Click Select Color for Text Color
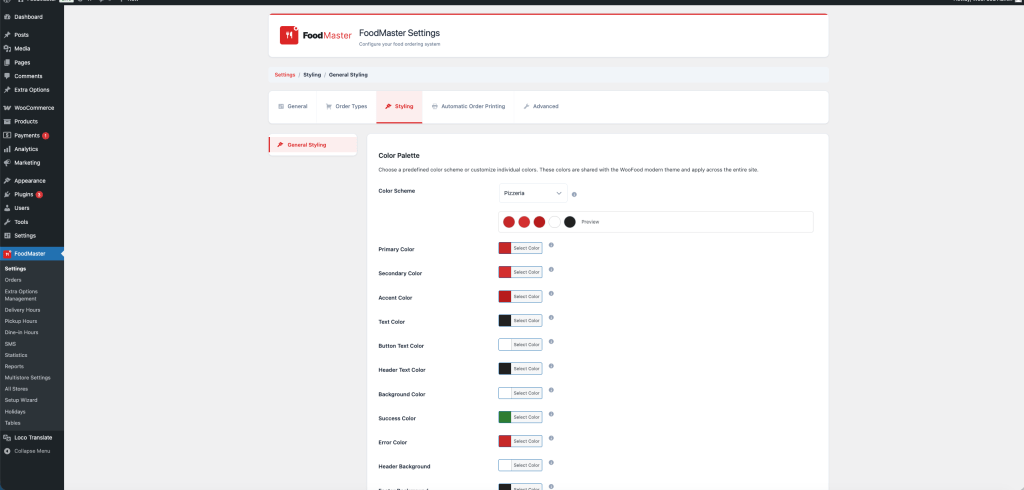Screen dimensions: 1024x490 click(x=526, y=321)
